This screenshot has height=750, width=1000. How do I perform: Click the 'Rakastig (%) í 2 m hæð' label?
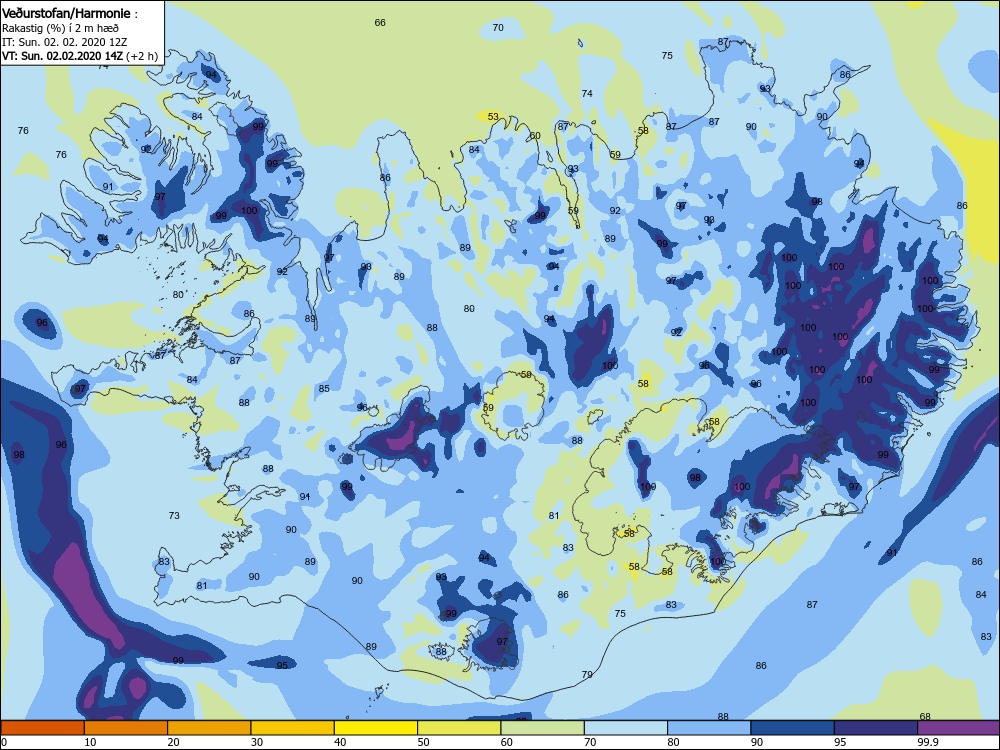[x=60, y=28]
